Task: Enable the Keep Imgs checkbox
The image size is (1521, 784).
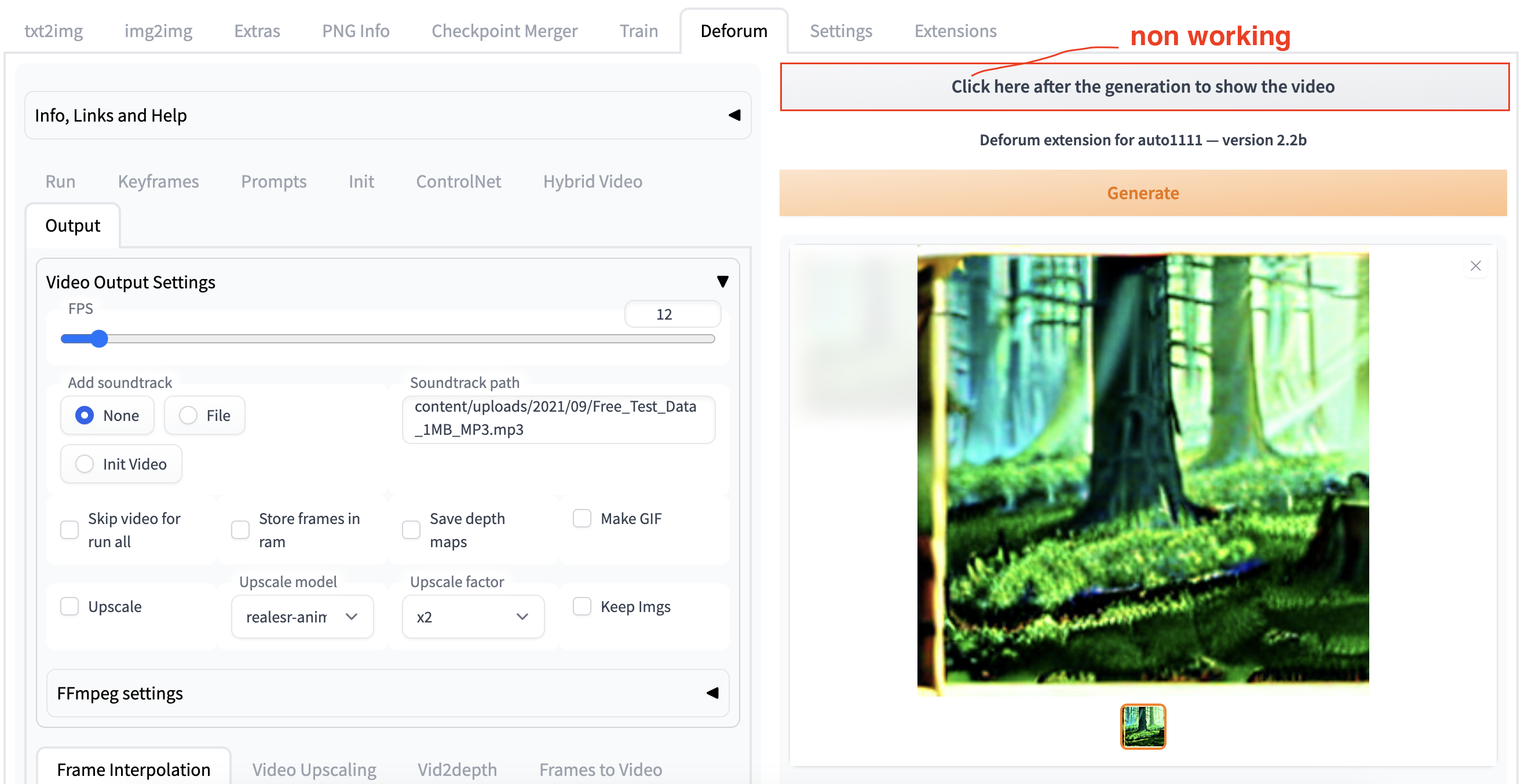Action: pyautogui.click(x=582, y=606)
